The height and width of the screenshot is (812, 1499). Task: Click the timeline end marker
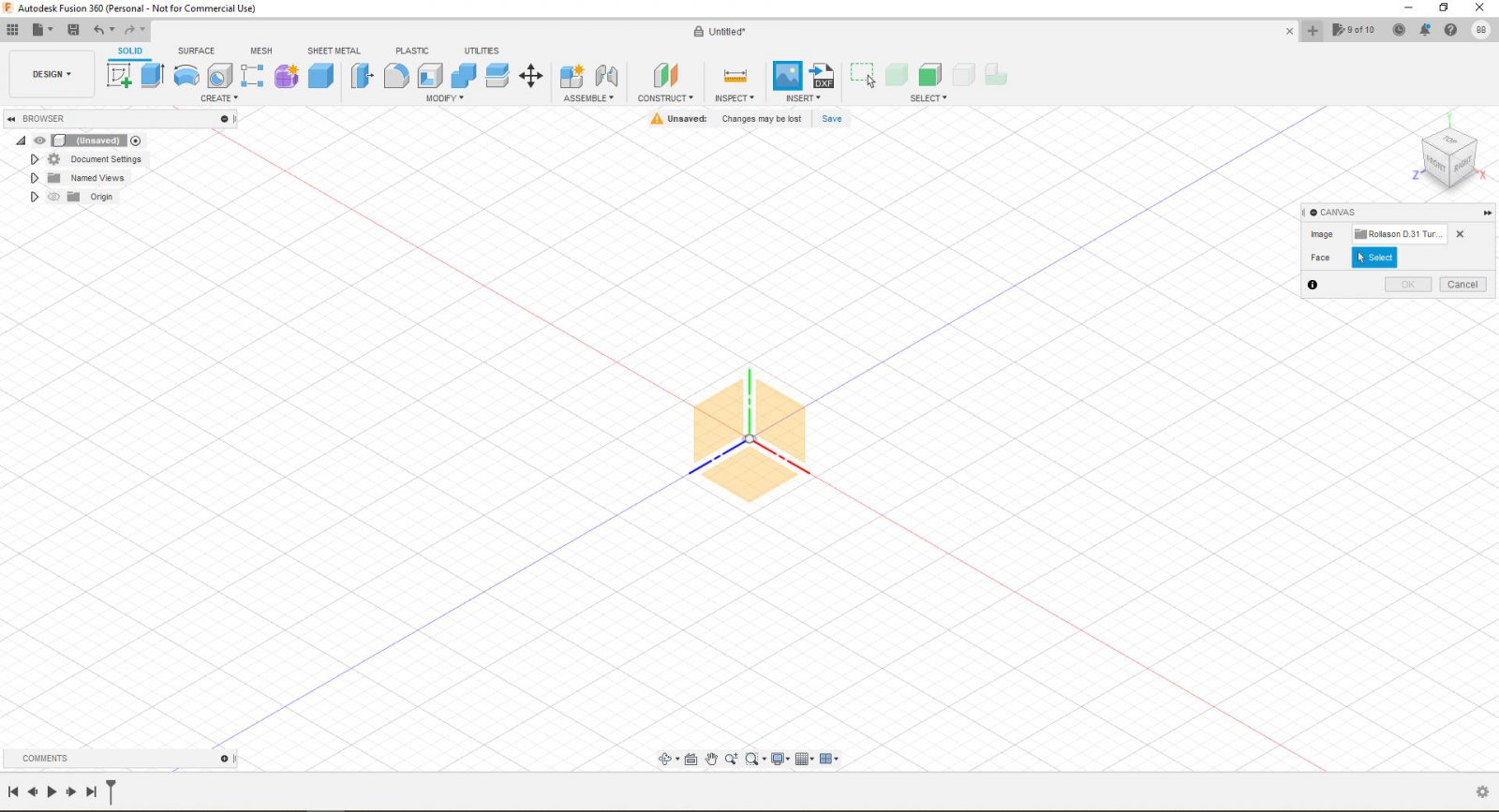[111, 791]
